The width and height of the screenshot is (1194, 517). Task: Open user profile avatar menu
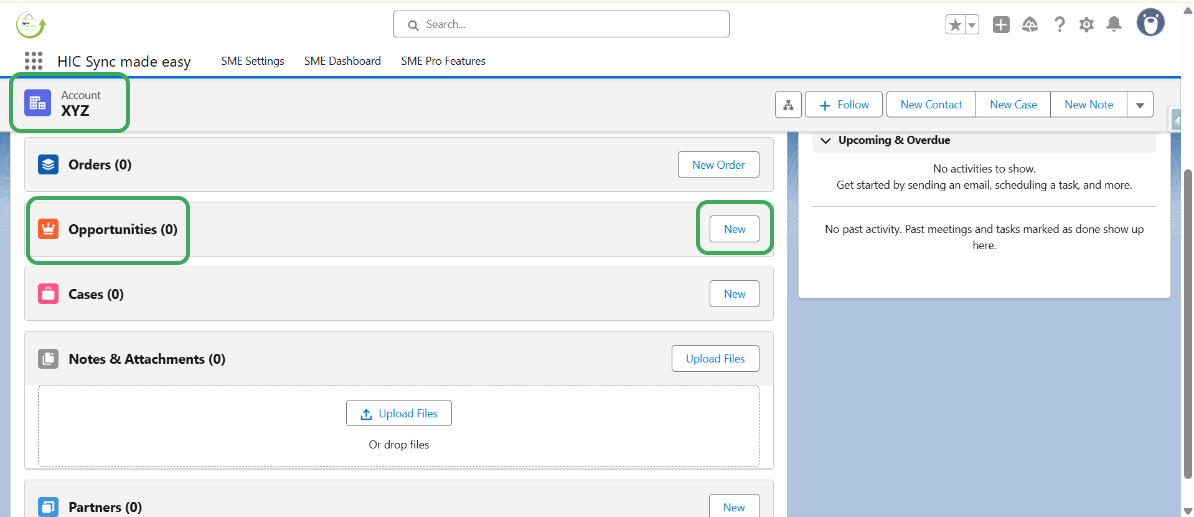pos(1151,23)
